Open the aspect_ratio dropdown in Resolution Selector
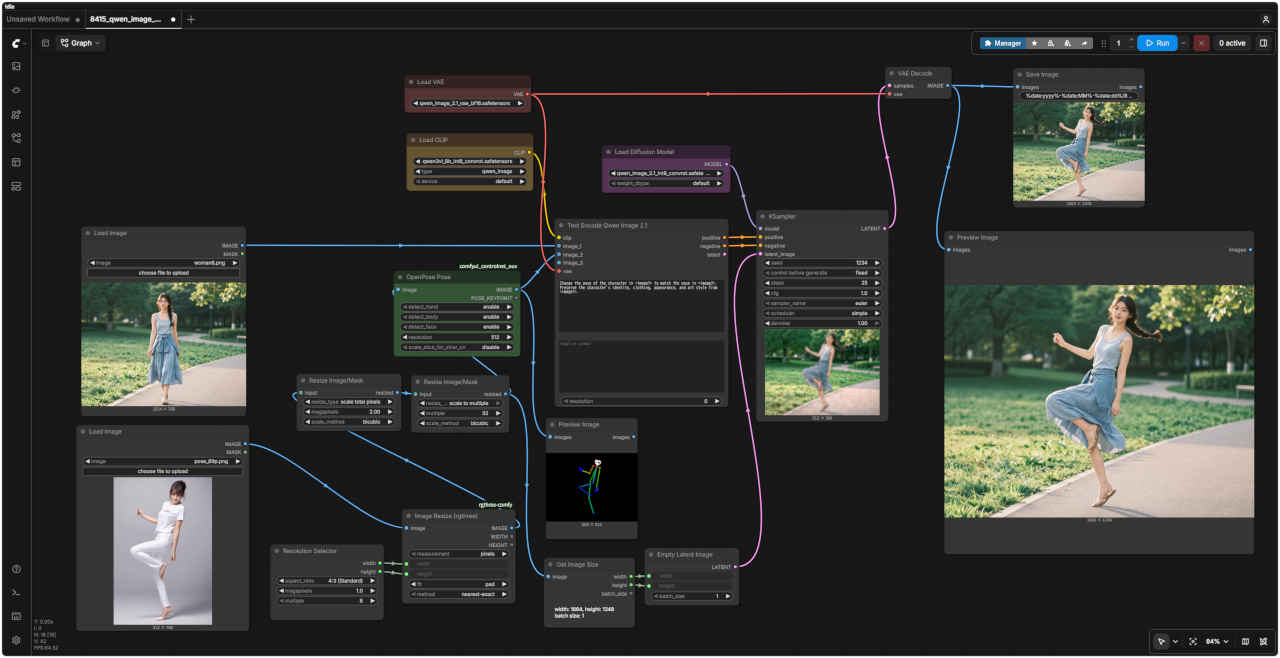Viewport: 1280px width, 658px height. pyautogui.click(x=329, y=581)
